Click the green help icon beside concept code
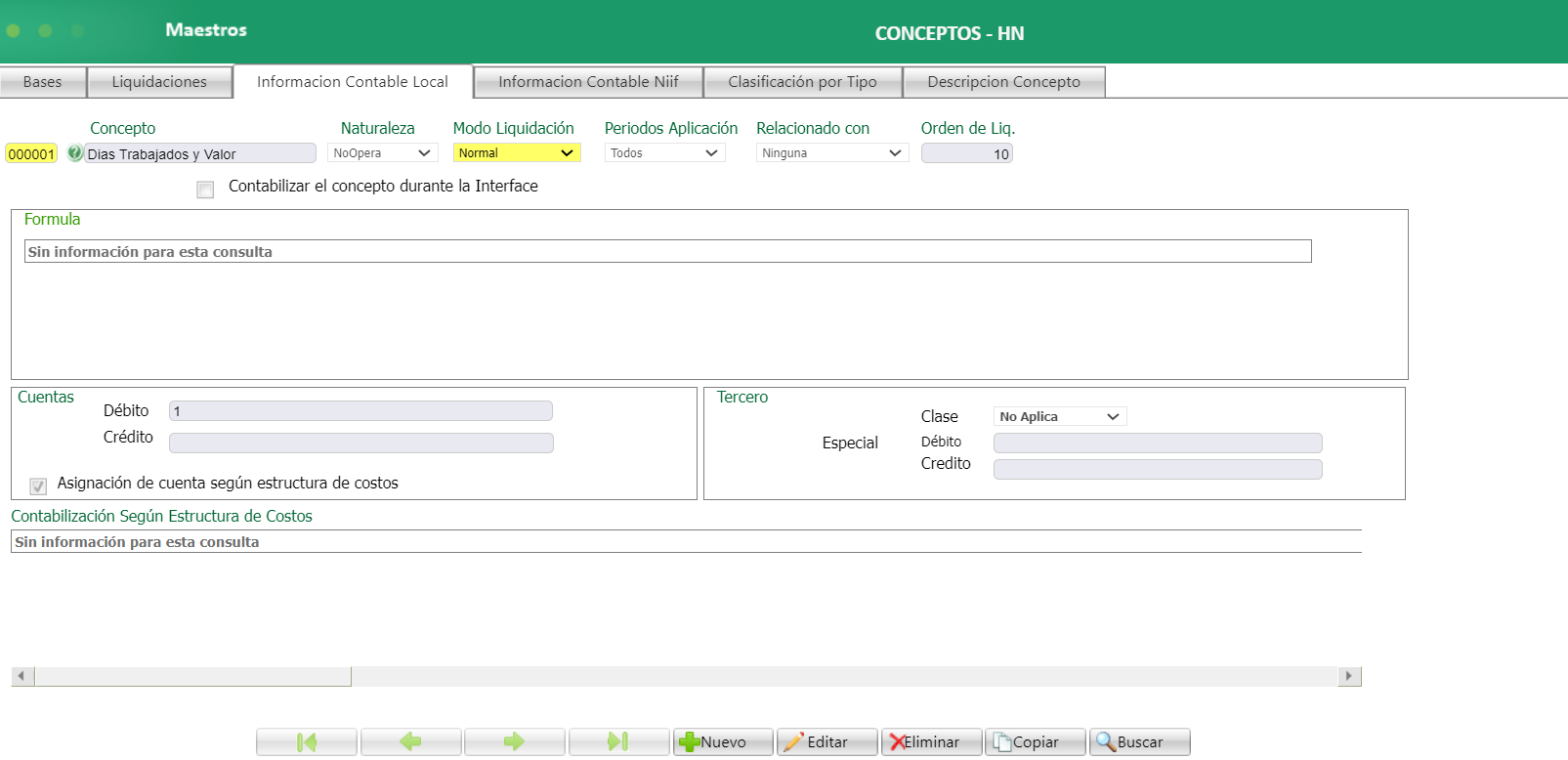The width and height of the screenshot is (1568, 760). coord(75,153)
